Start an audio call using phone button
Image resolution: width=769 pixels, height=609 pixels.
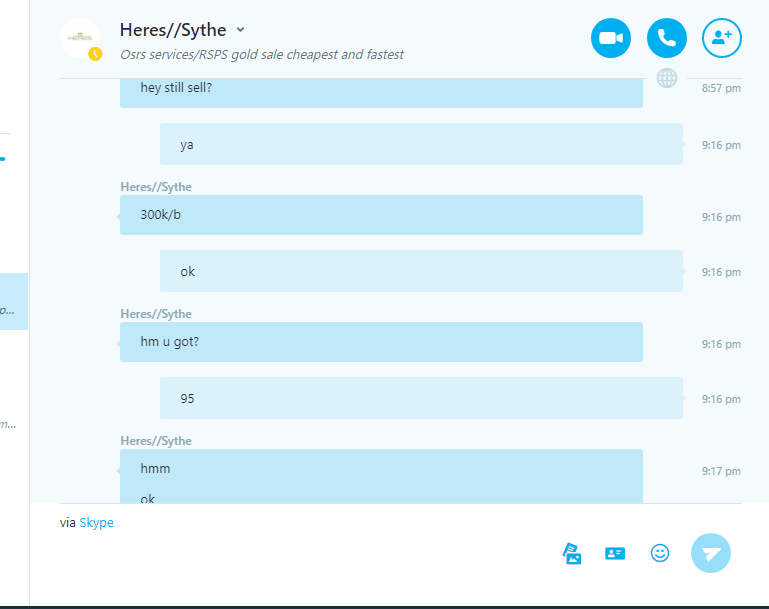pyautogui.click(x=666, y=38)
